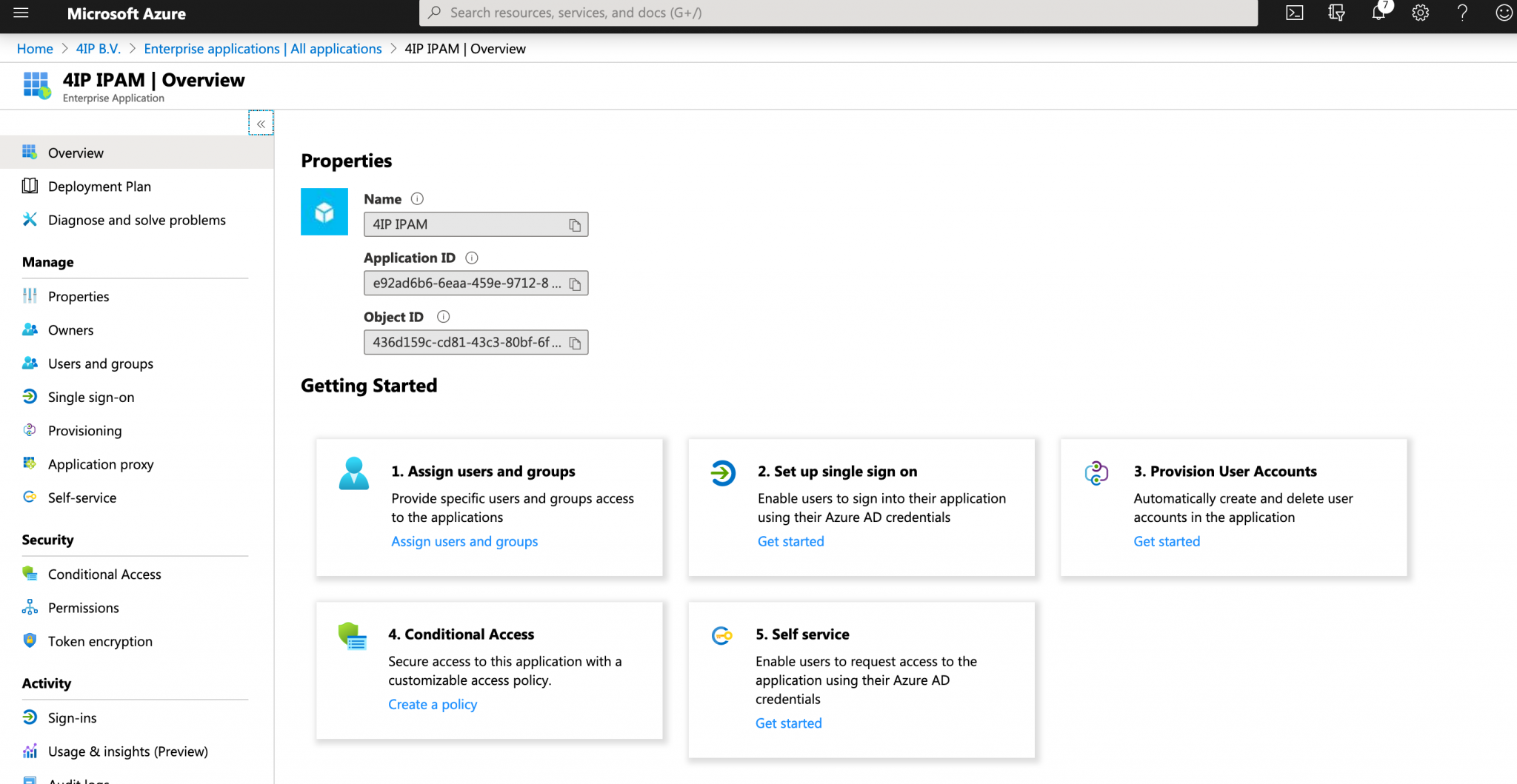This screenshot has width=1517, height=784.
Task: Open the Cloud Shell terminal
Action: point(1294,13)
